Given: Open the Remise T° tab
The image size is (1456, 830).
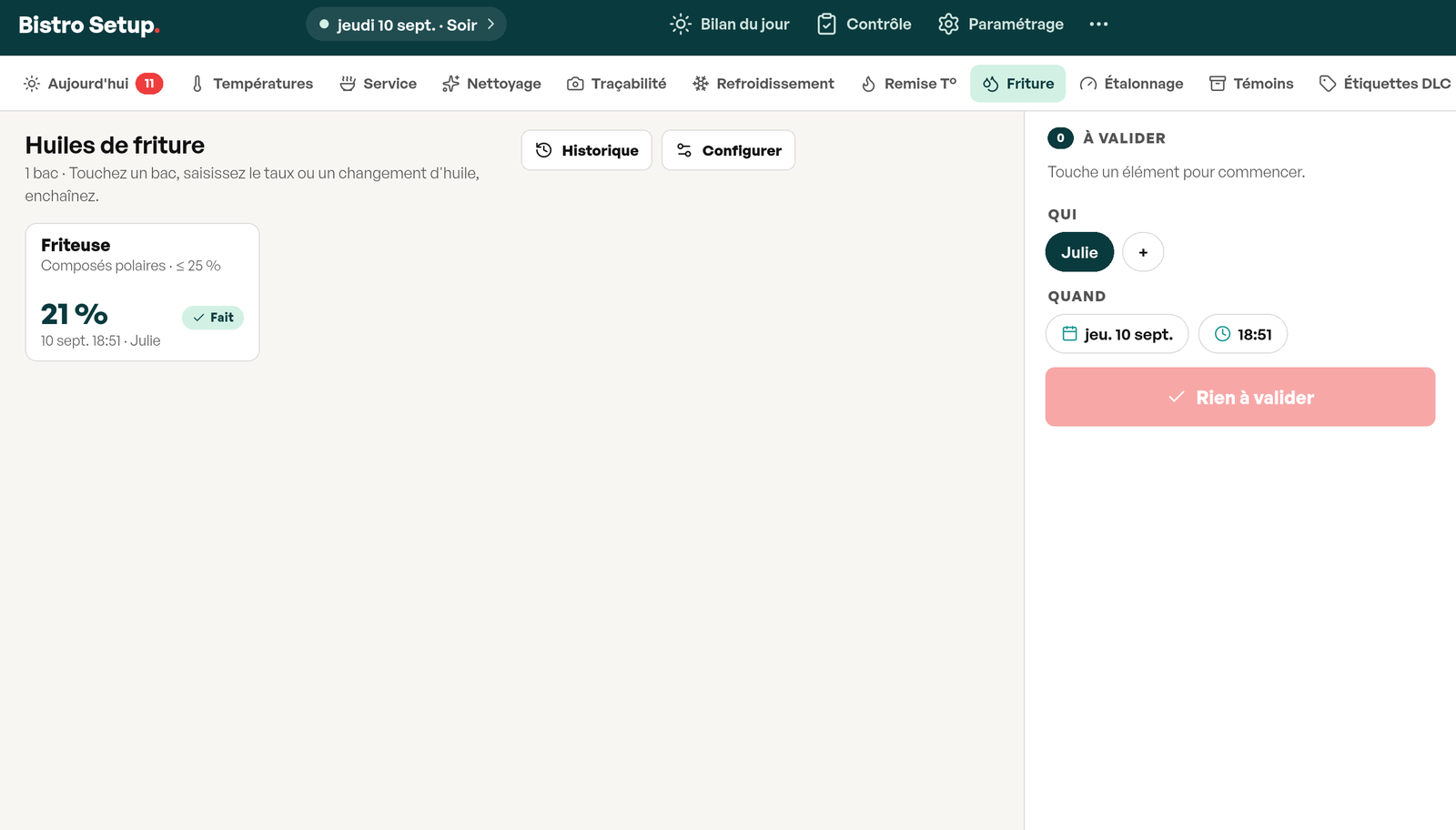Looking at the screenshot, I should [x=908, y=84].
